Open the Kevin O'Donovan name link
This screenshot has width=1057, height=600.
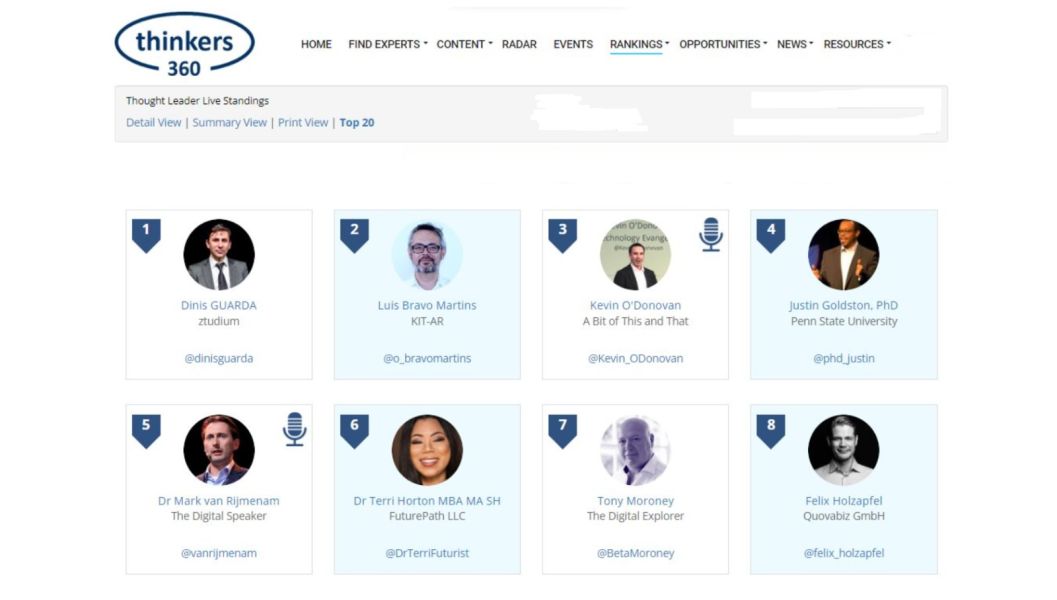point(635,305)
